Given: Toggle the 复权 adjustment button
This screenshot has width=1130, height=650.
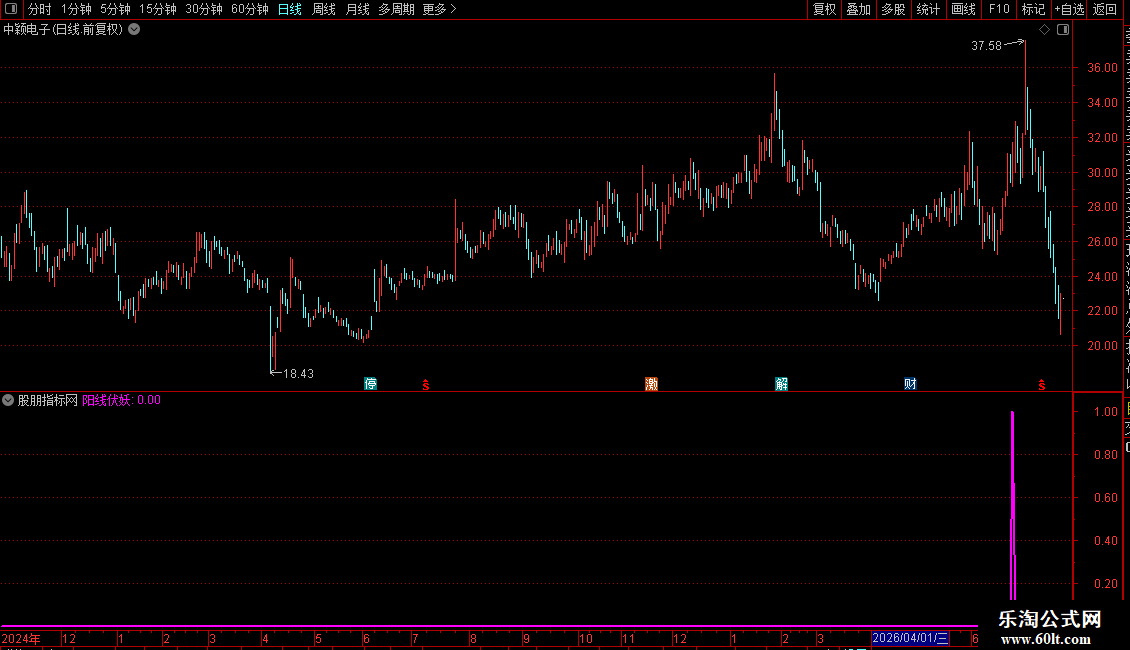Looking at the screenshot, I should (x=824, y=9).
